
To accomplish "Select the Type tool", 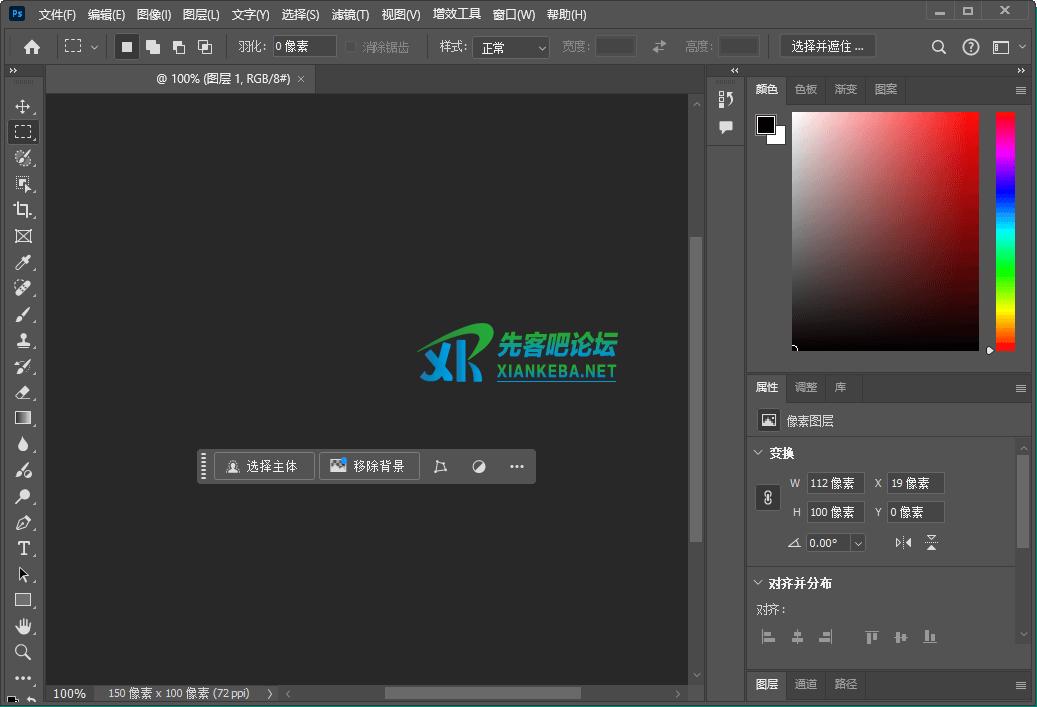I will 23,549.
